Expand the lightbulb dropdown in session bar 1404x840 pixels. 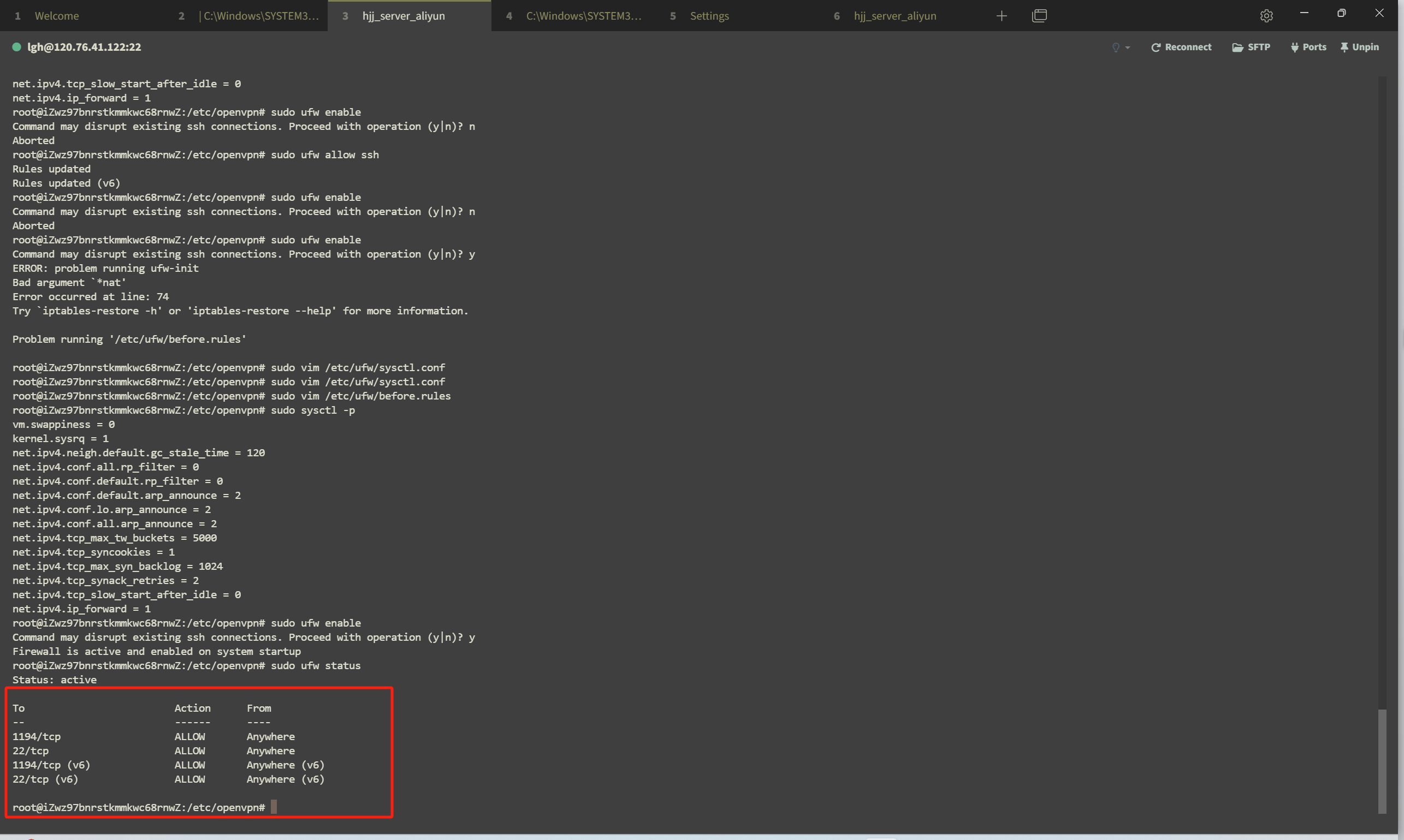(x=1120, y=47)
